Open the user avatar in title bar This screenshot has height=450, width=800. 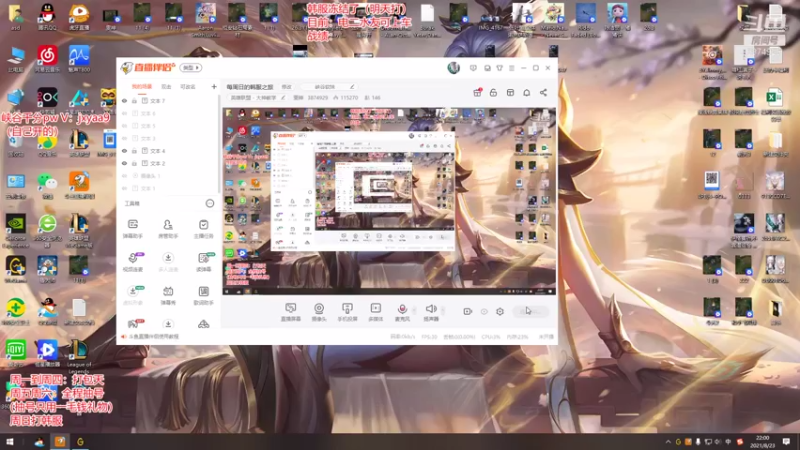coord(454,68)
